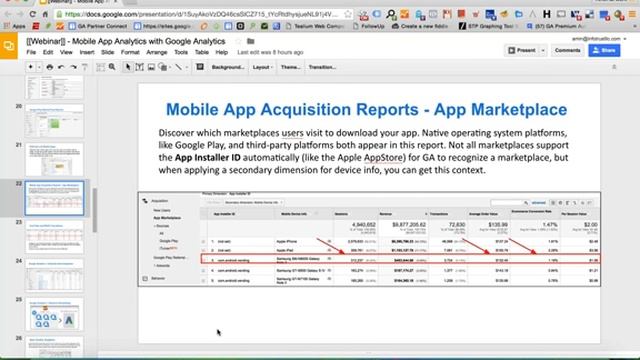The width and height of the screenshot is (640, 360).
Task: Click the Last edit was 8 hours ago link
Action: pos(270,52)
